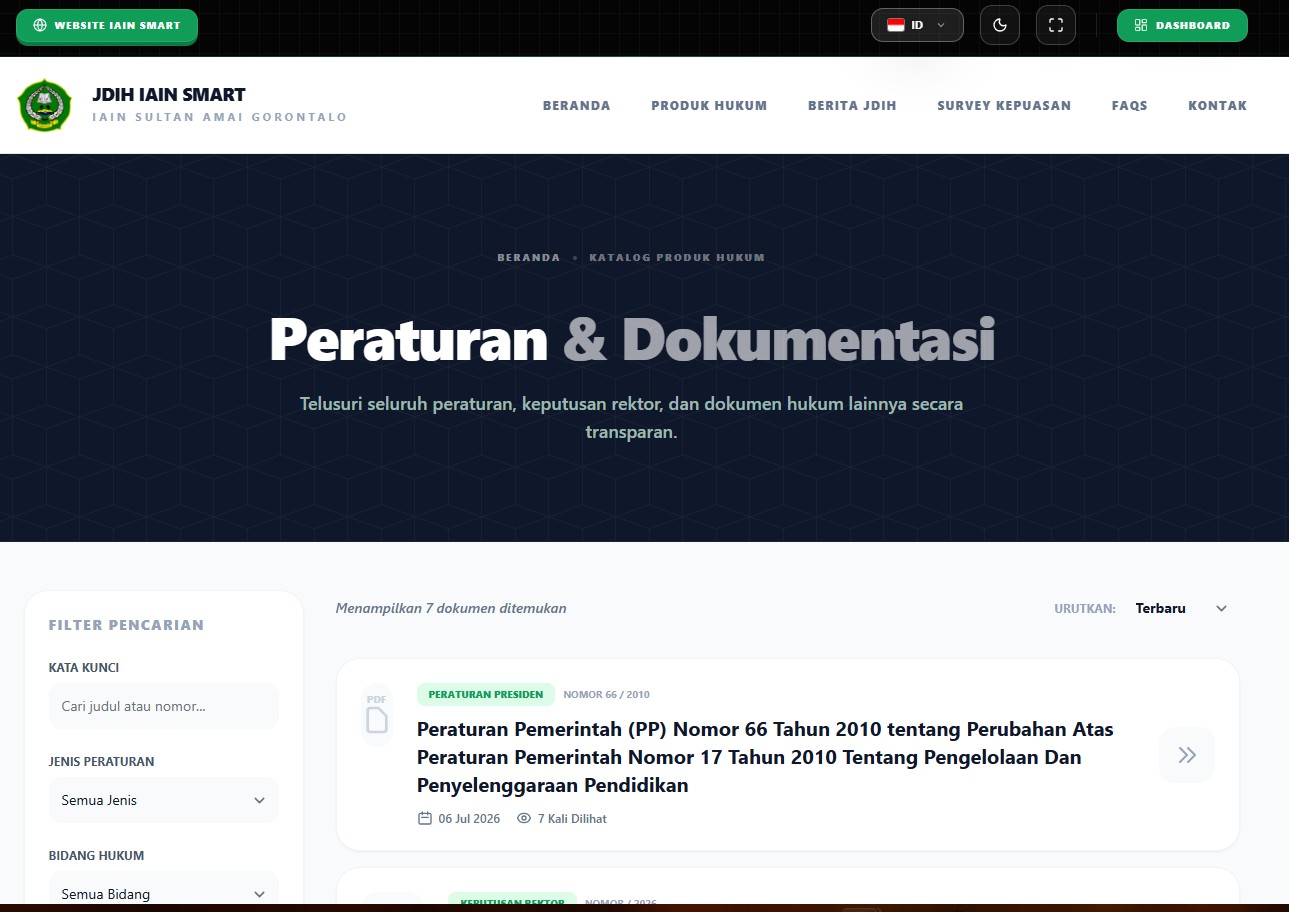
Task: Open Berita JDIH menu
Action: pyautogui.click(x=852, y=105)
